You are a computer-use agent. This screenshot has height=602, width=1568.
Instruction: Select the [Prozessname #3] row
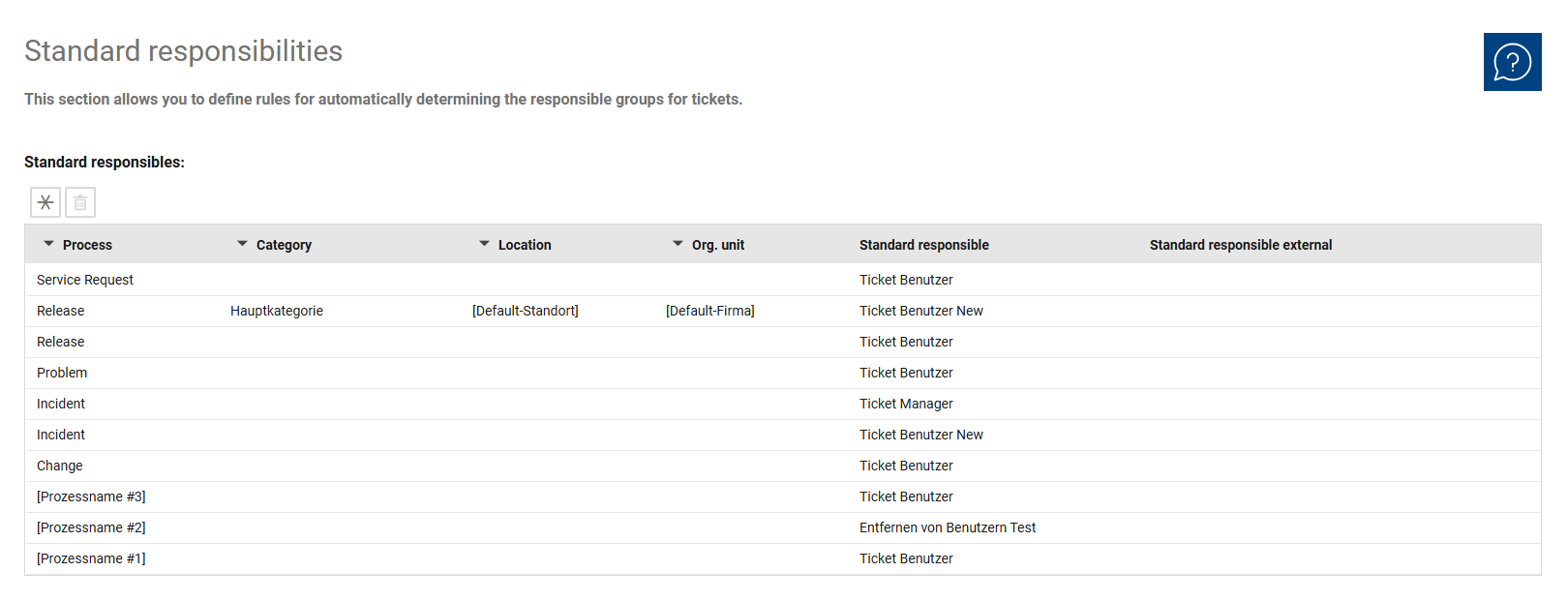click(782, 497)
